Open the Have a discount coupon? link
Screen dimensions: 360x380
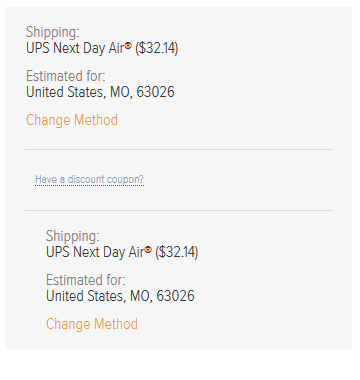click(x=89, y=179)
